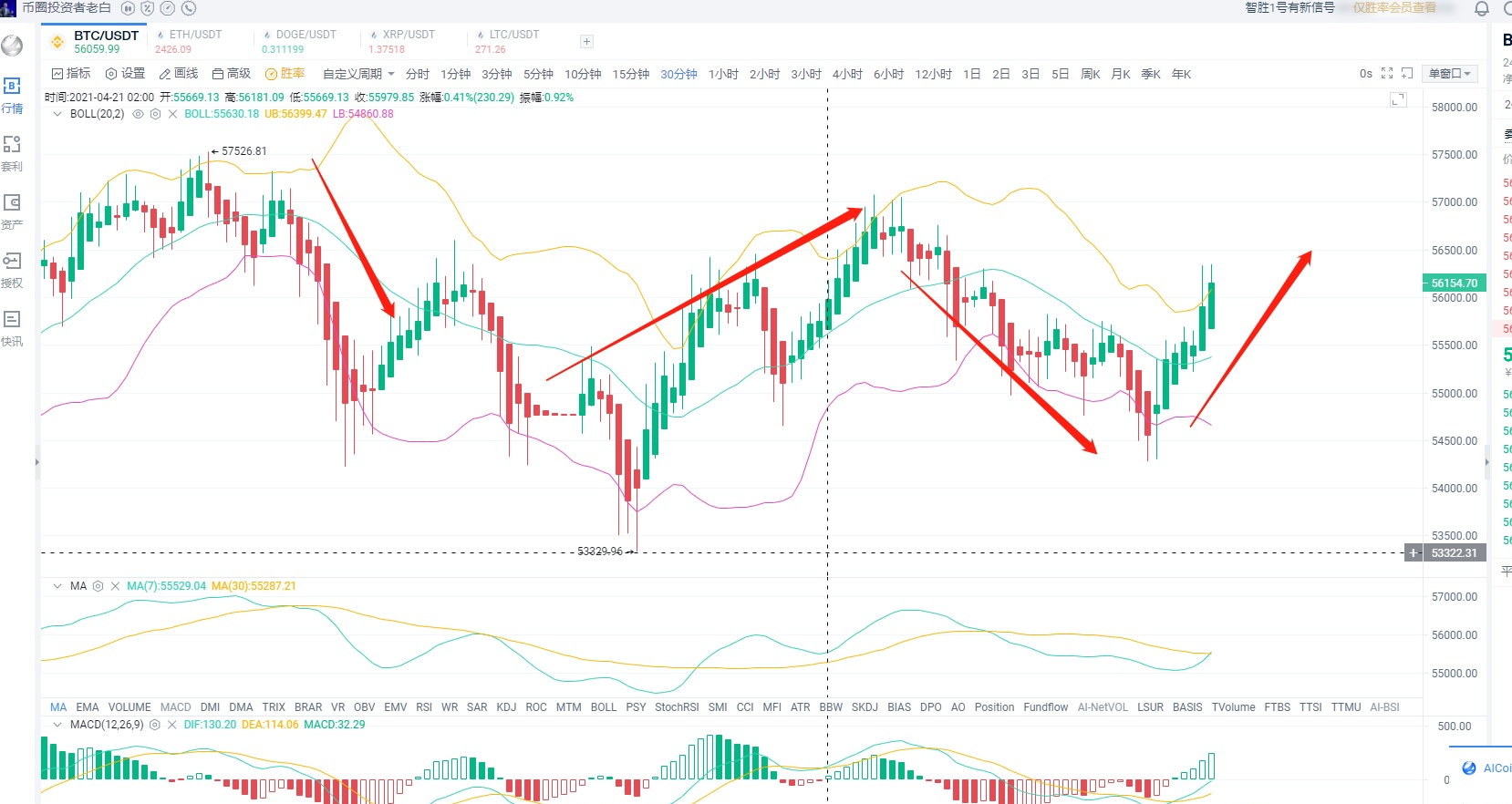Remove the MA indicator with X
The image size is (1512, 804).
tap(115, 586)
